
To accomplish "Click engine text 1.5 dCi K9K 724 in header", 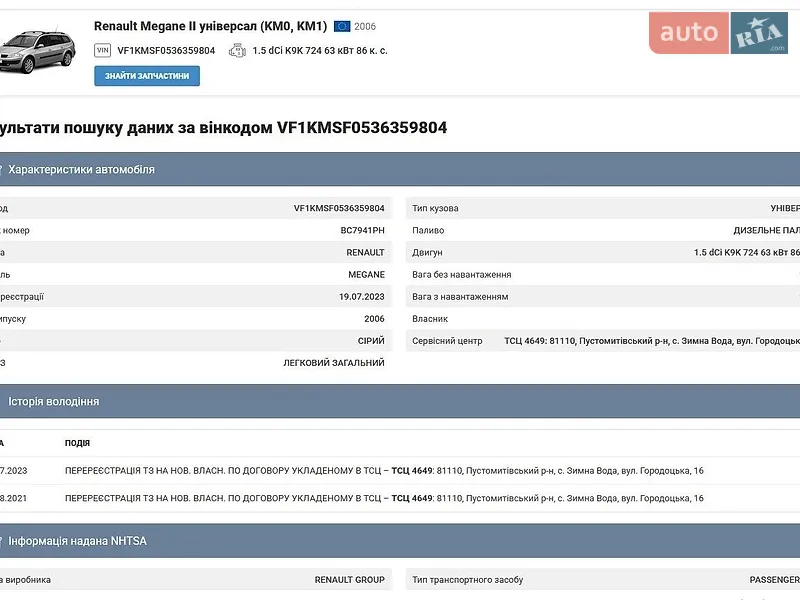I will point(320,51).
